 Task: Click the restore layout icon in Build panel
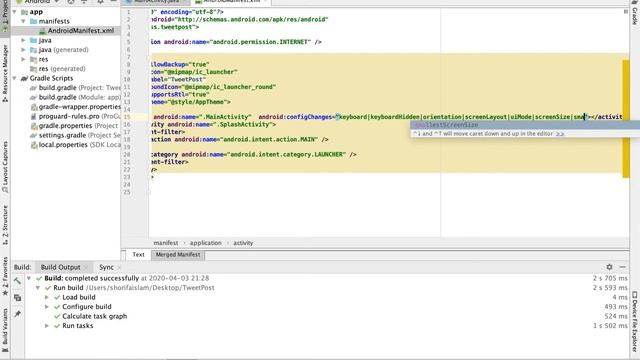17,298
